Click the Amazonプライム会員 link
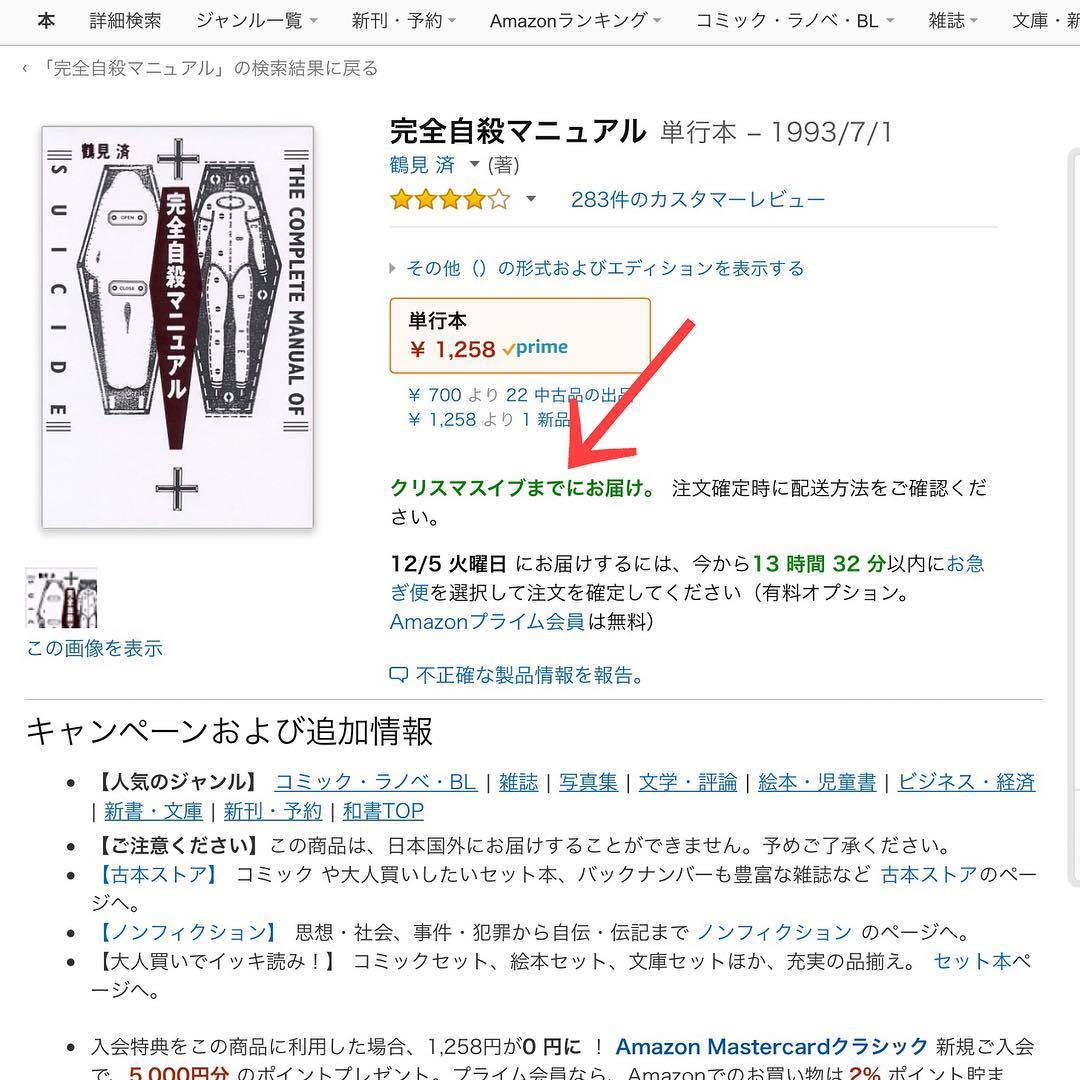 pyautogui.click(x=487, y=621)
